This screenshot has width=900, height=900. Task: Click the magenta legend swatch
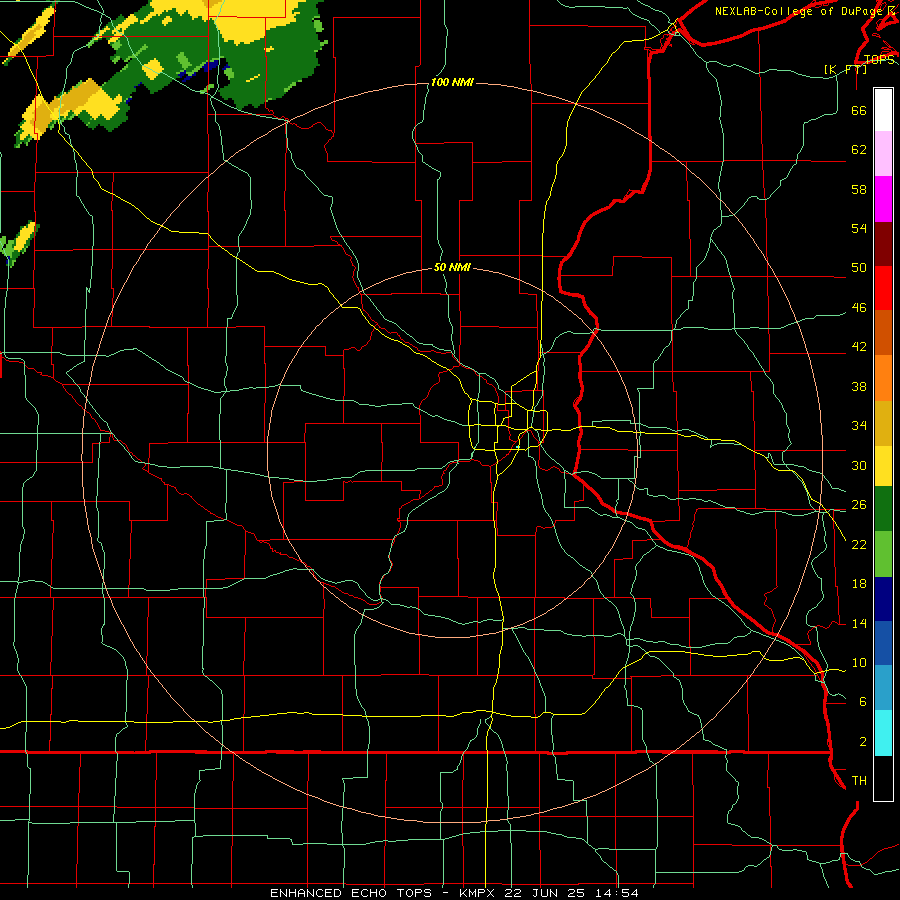(x=883, y=199)
